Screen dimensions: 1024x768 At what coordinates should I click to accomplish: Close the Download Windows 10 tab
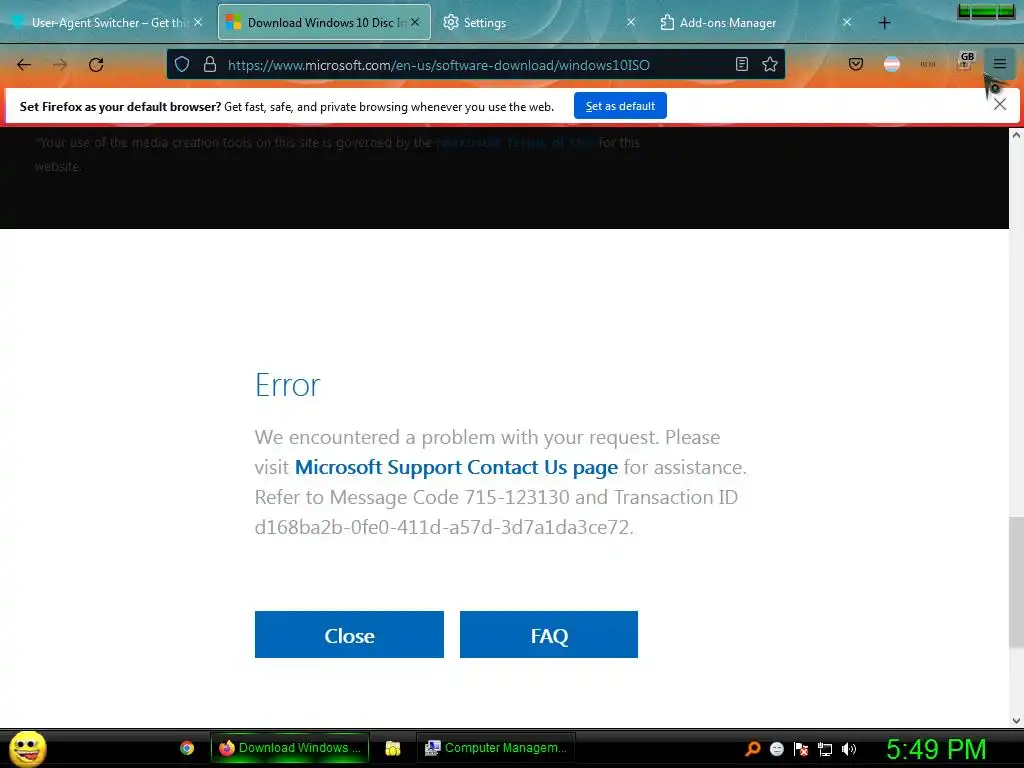[x=415, y=22]
